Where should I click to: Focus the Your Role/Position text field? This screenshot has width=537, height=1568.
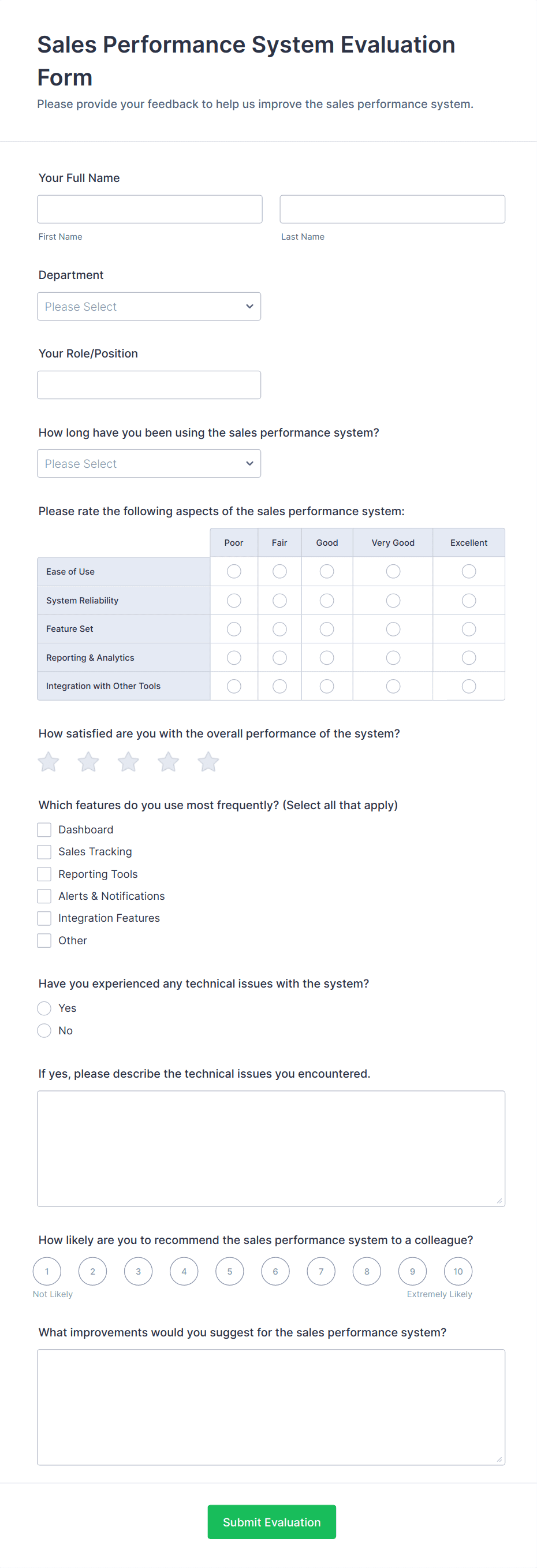coord(149,385)
